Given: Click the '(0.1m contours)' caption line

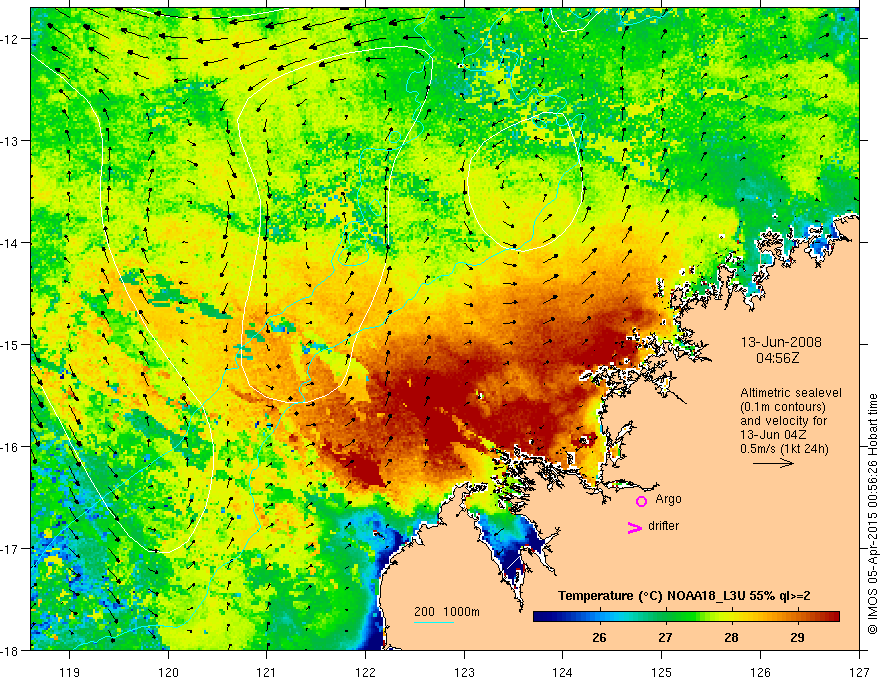Looking at the screenshot, I should click(x=783, y=407).
